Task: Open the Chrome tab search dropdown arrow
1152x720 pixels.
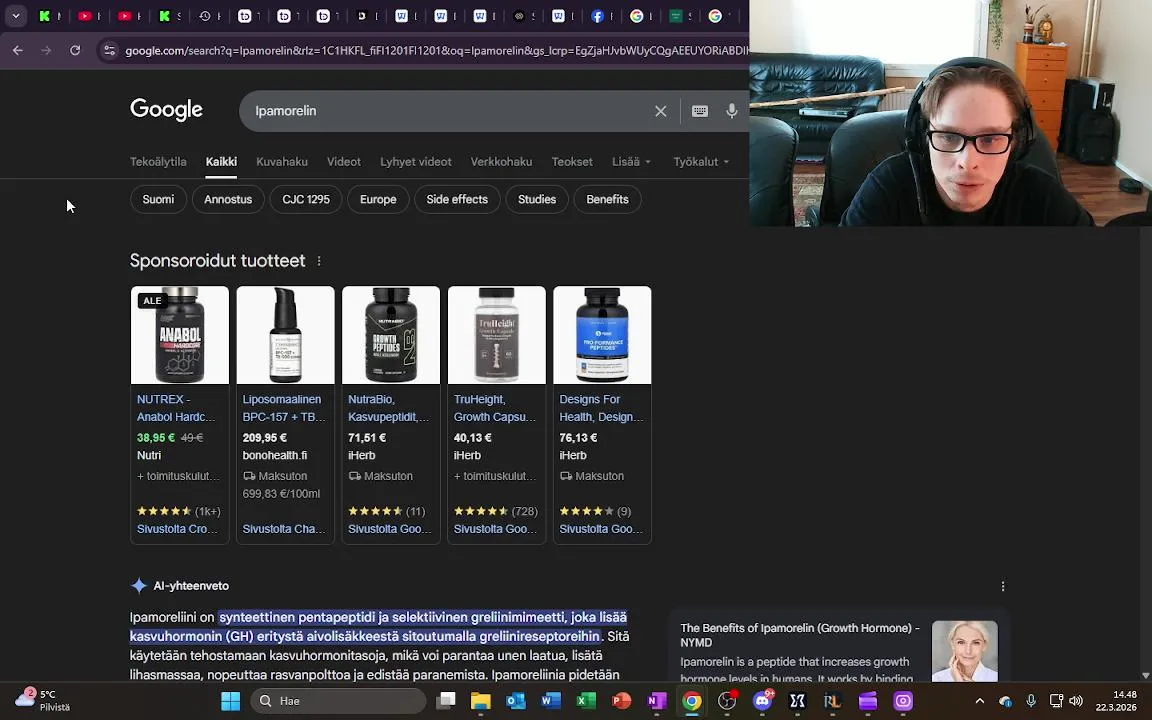Action: pyautogui.click(x=15, y=15)
